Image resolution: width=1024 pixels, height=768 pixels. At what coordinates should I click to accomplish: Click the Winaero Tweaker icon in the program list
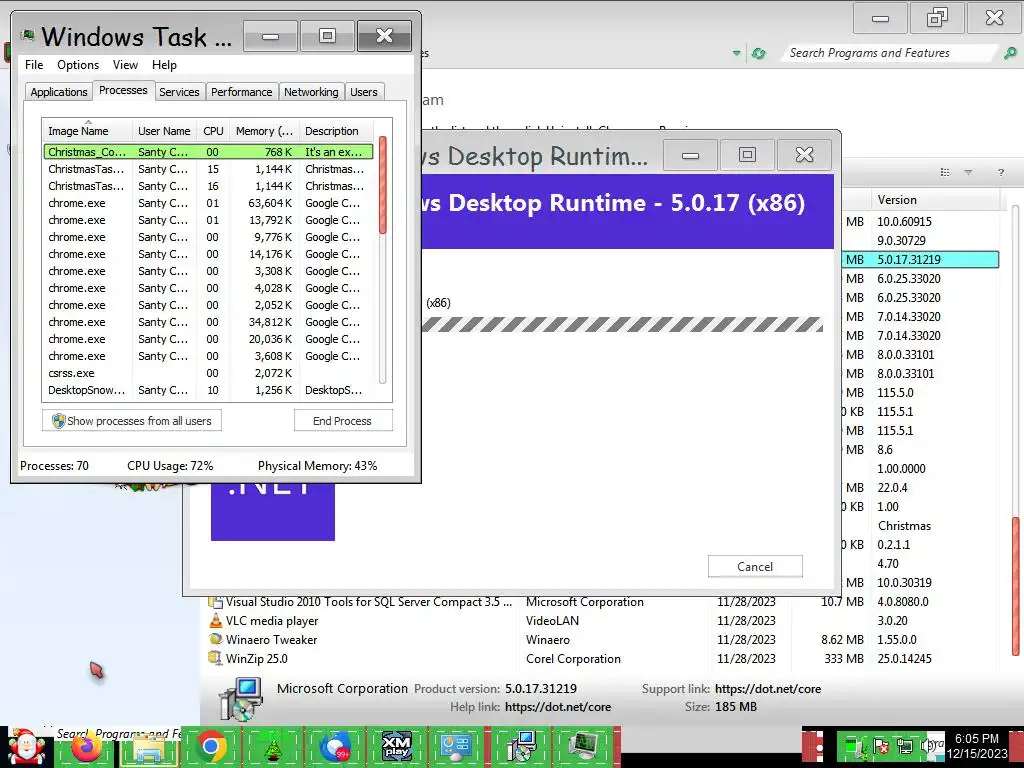coord(216,639)
